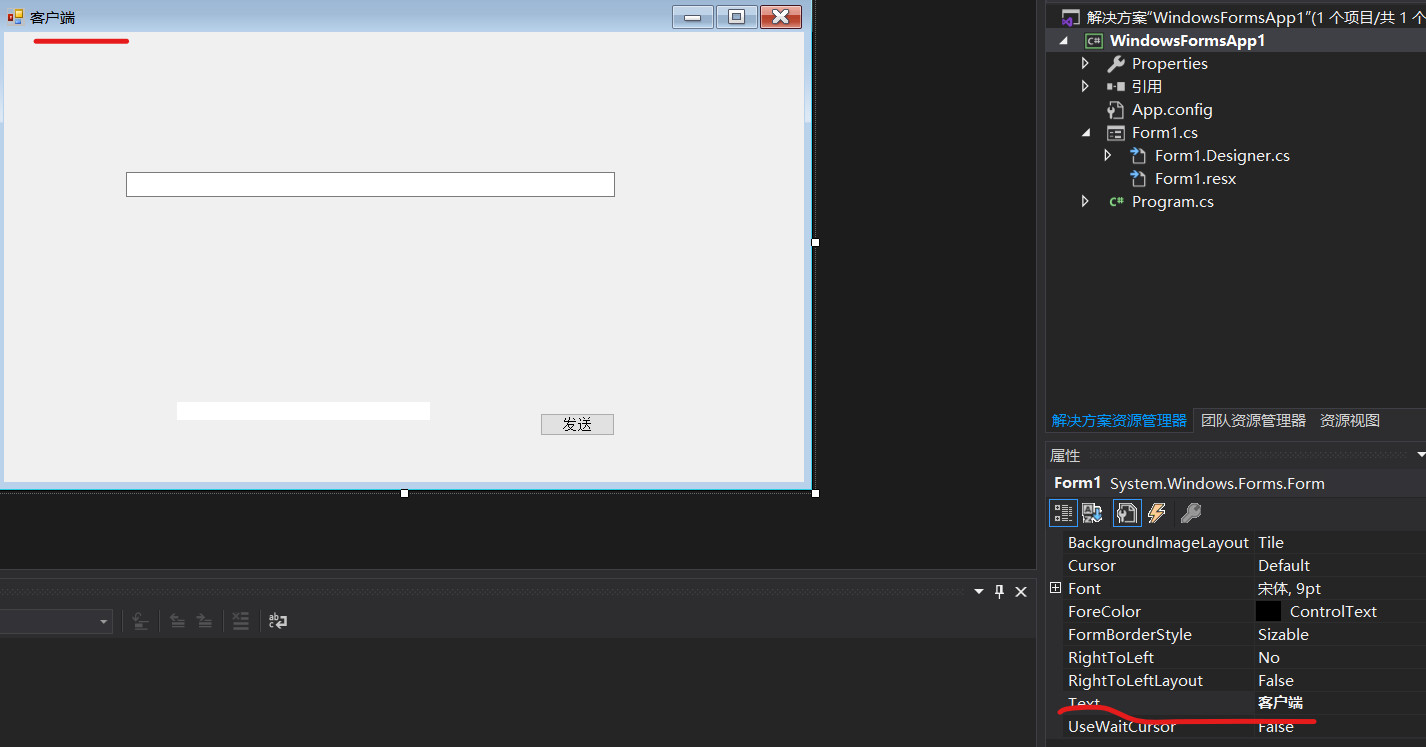Switch to 资源视图 tab
Screen dimensions: 1426x747
pos(1349,421)
